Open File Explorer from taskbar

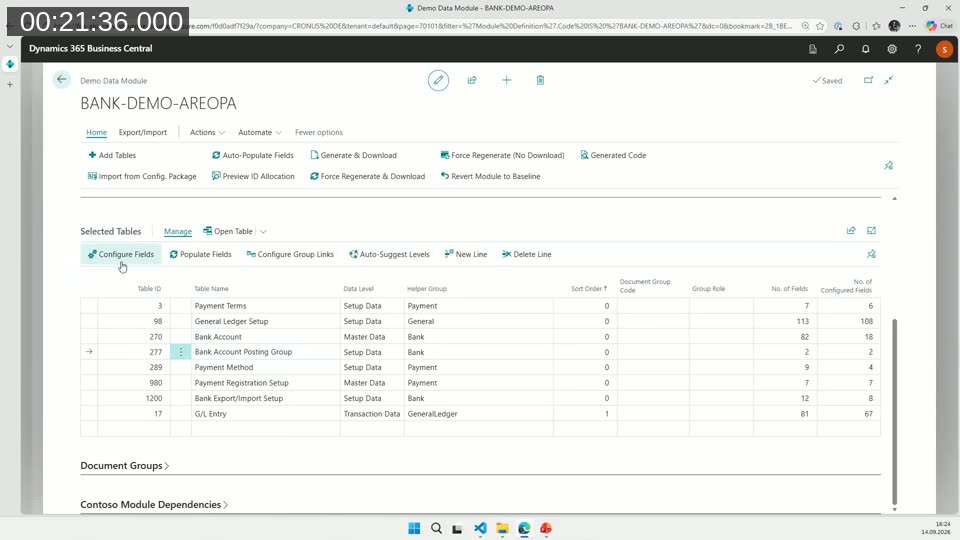point(502,528)
